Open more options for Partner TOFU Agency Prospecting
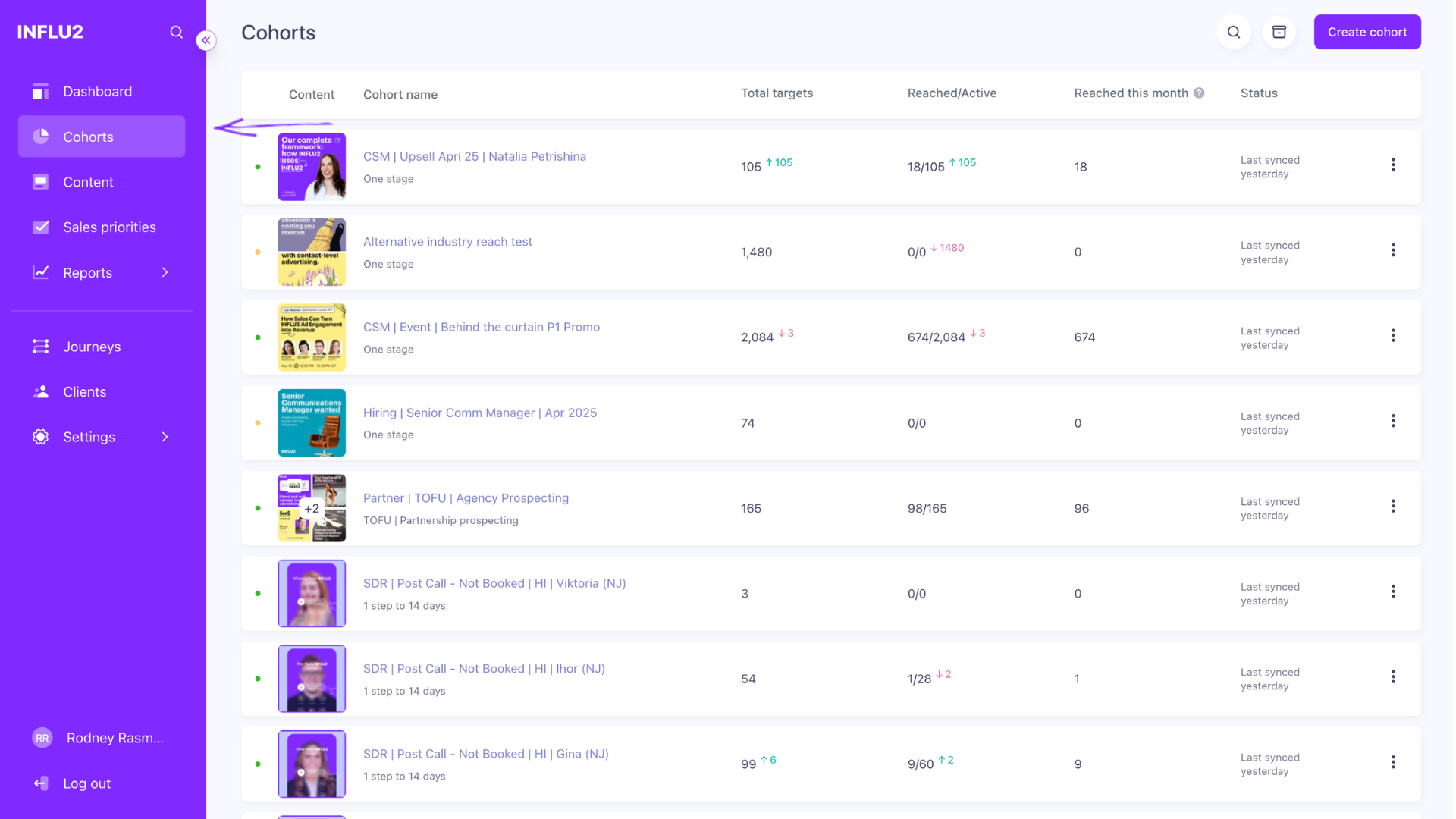The height and width of the screenshot is (819, 1456). click(1393, 507)
